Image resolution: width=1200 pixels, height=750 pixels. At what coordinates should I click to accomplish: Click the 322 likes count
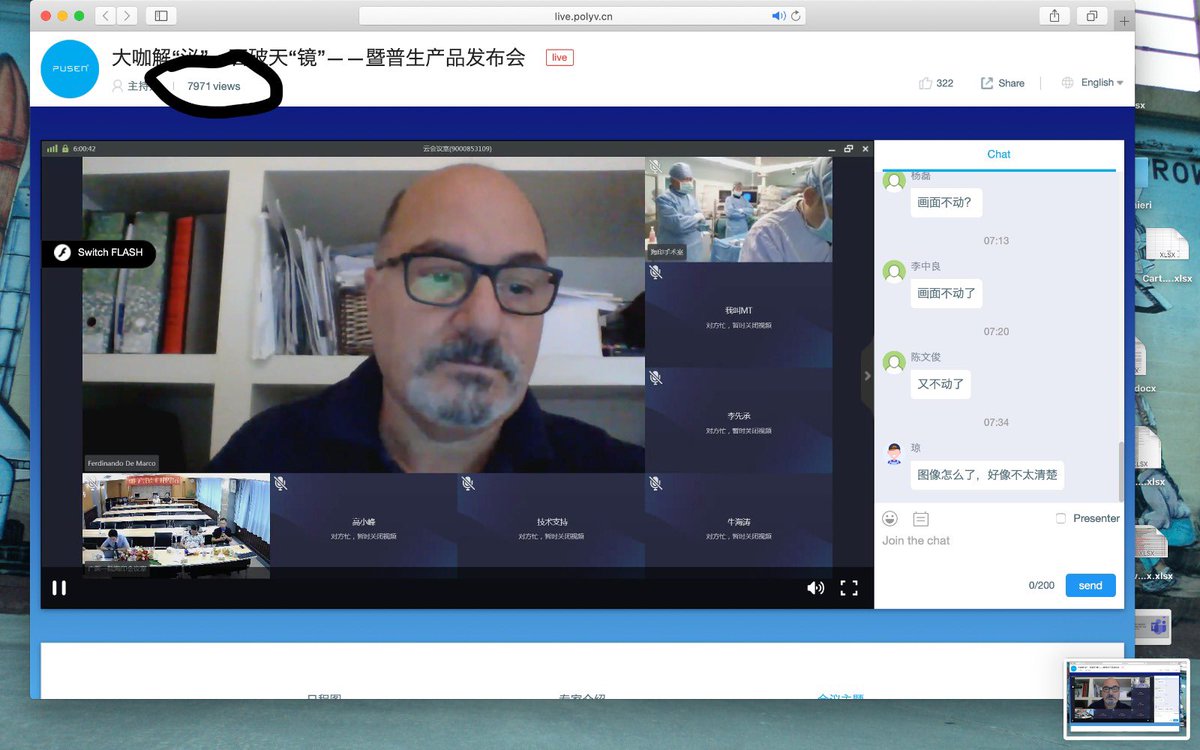[944, 83]
